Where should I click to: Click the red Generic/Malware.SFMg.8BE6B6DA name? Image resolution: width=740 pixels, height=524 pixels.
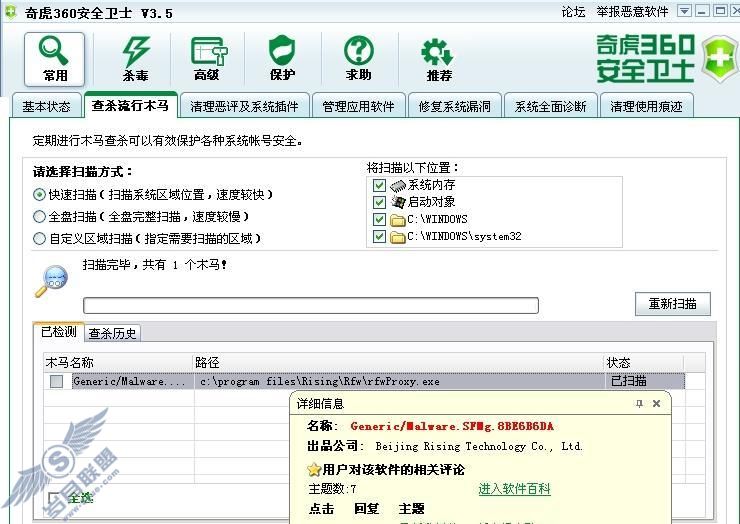tap(452, 426)
